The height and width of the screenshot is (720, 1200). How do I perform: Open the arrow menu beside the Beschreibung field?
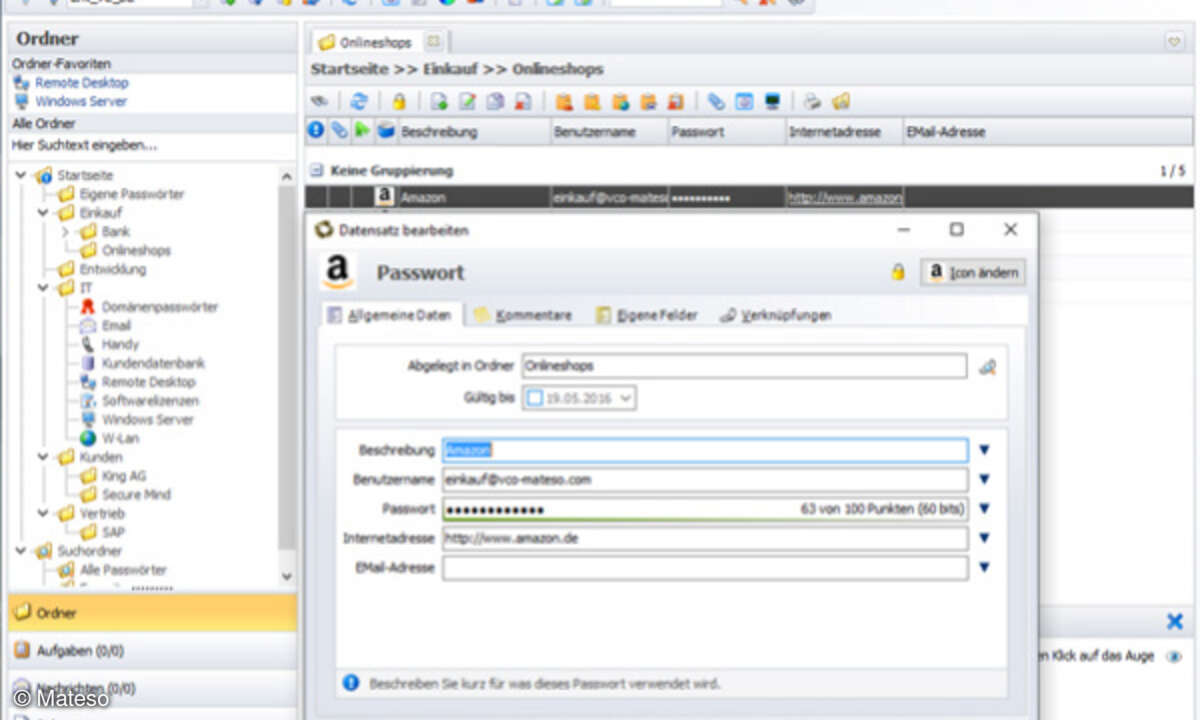984,450
